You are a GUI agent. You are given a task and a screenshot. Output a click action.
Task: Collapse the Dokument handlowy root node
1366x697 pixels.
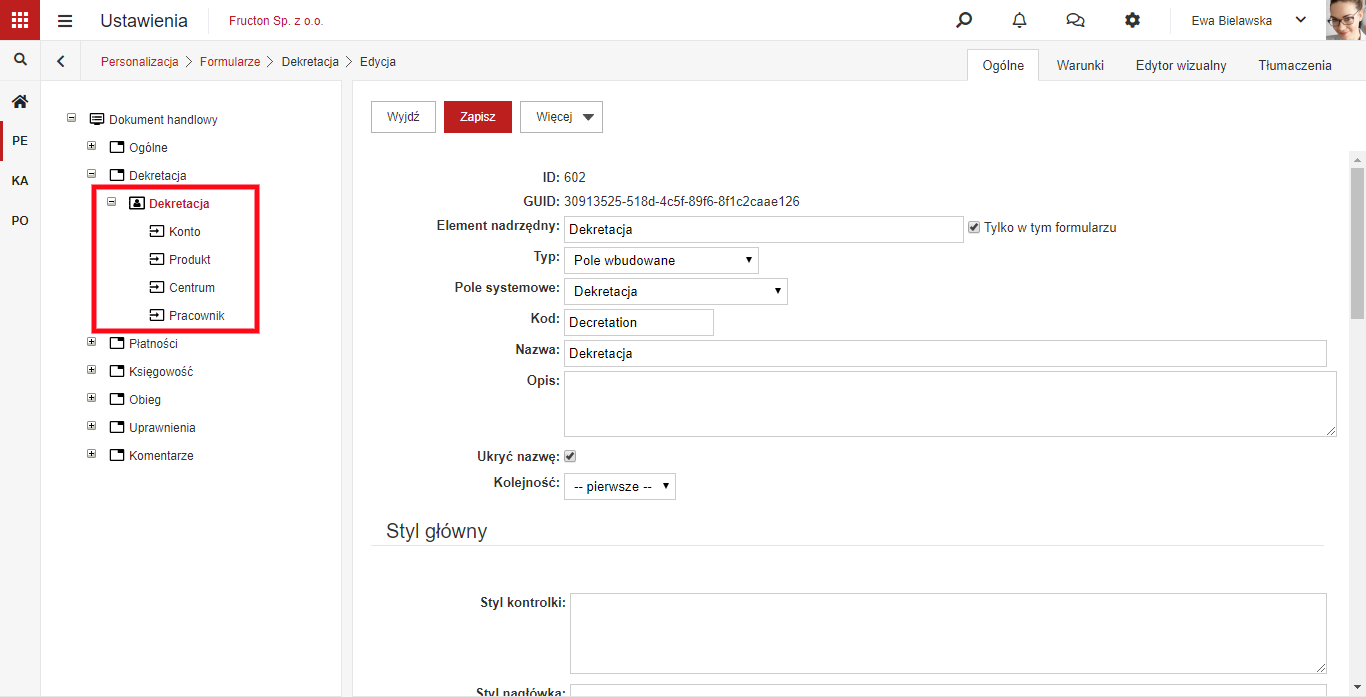click(72, 118)
